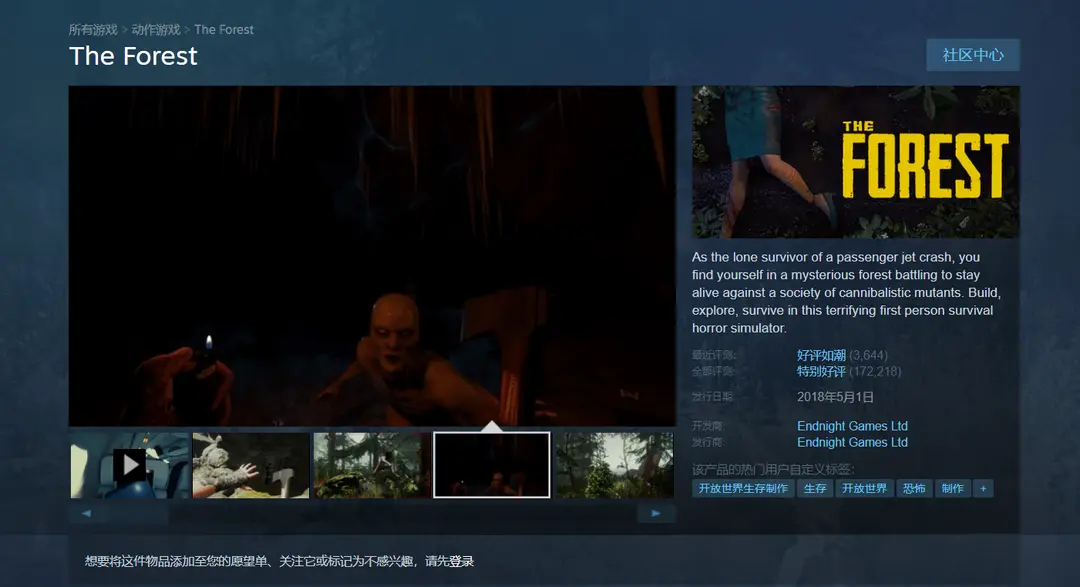The height and width of the screenshot is (587, 1080).
Task: Select the 生存 tag
Action: (x=815, y=488)
